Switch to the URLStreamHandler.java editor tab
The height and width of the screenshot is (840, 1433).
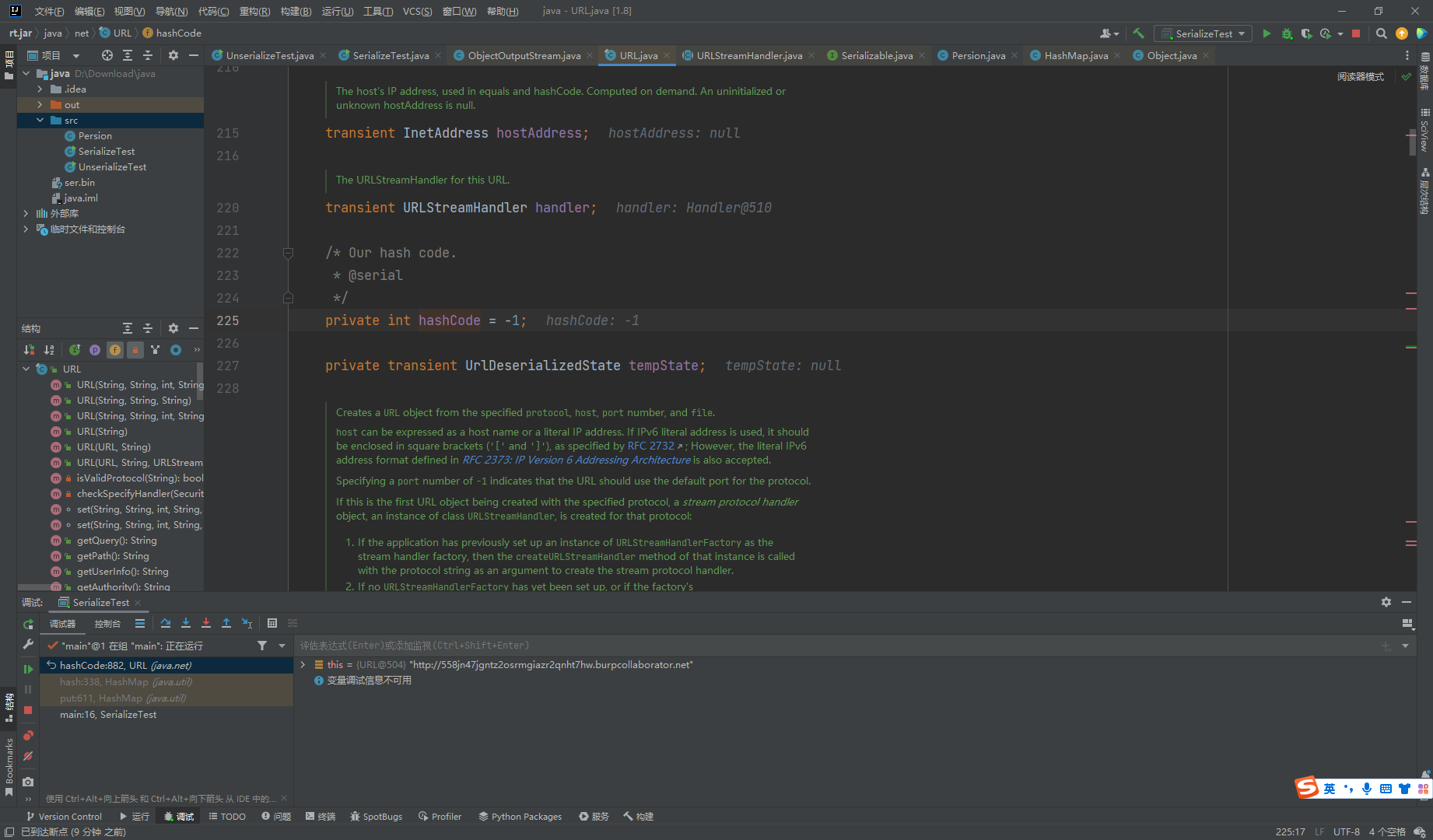click(x=749, y=55)
